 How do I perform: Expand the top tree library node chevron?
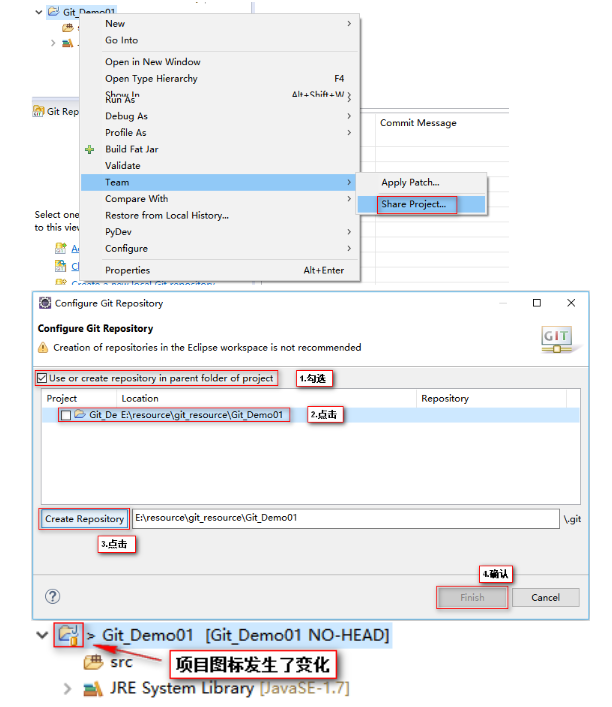[53, 43]
